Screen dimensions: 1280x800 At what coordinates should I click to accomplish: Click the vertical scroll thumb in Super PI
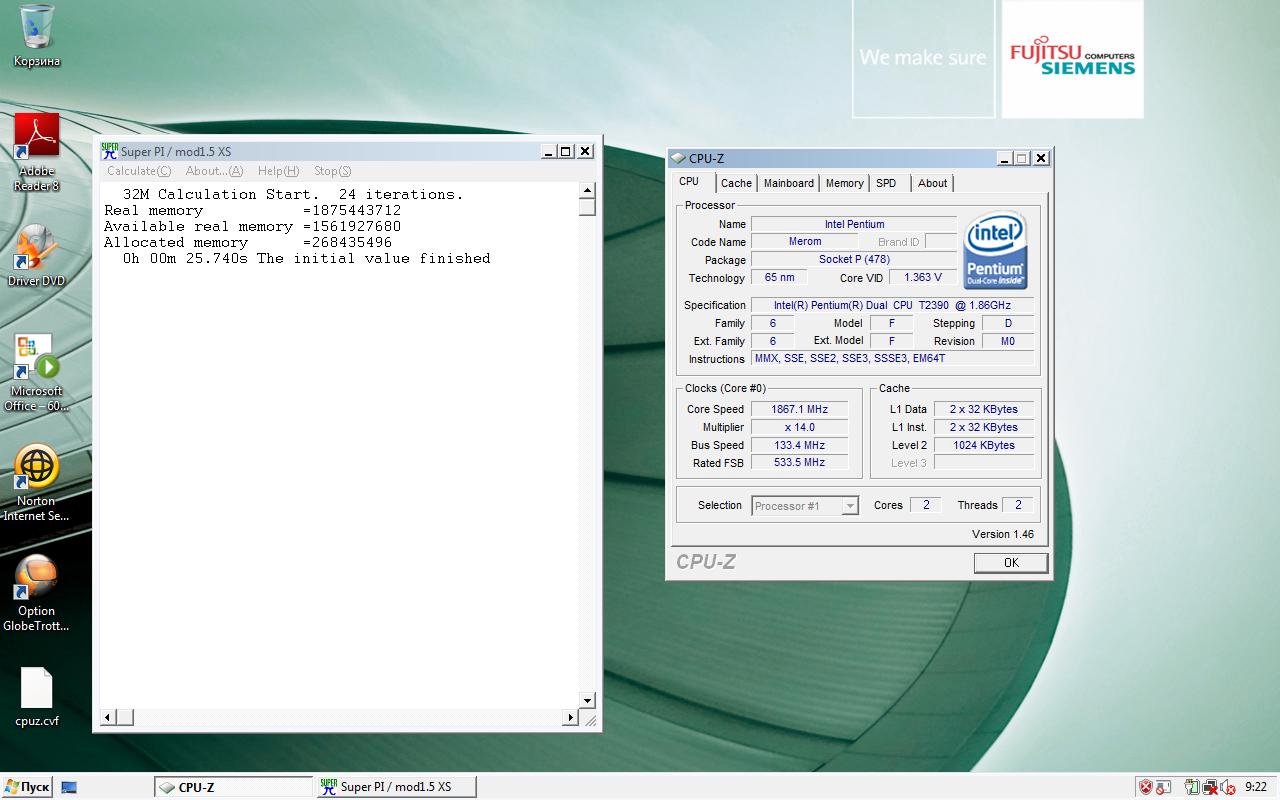click(587, 207)
